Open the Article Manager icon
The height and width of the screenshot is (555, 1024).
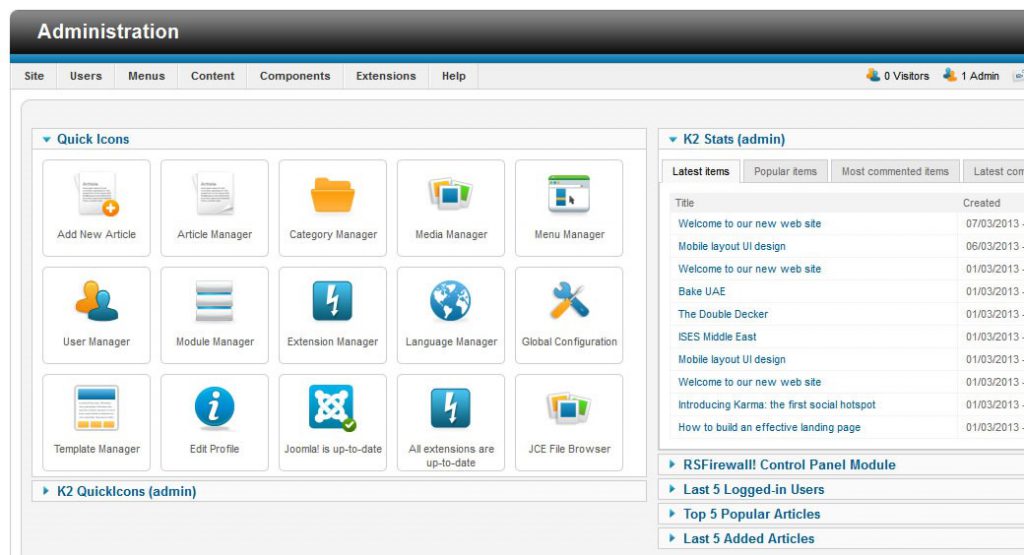[x=214, y=208]
